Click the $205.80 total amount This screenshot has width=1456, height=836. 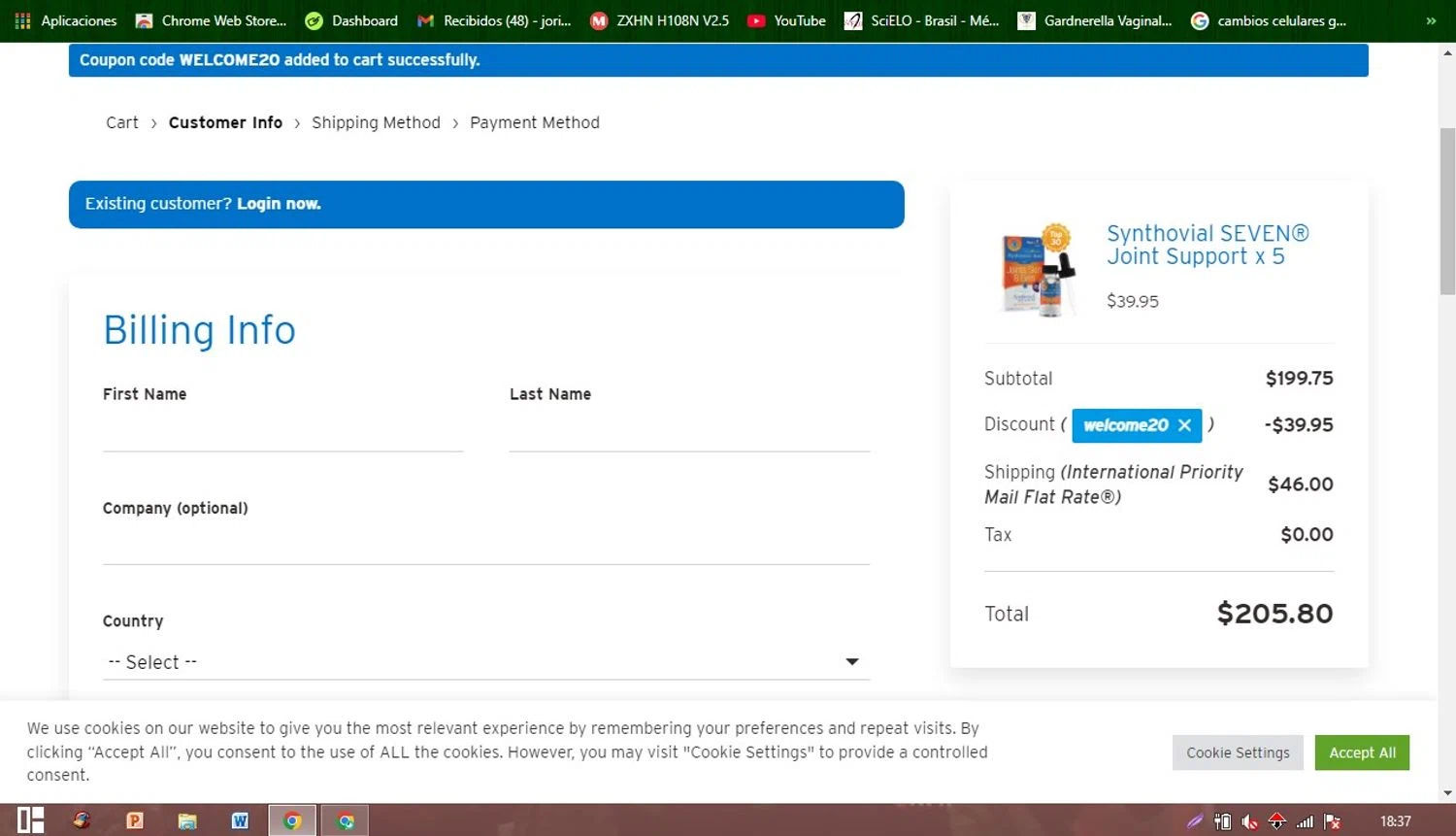coord(1275,614)
